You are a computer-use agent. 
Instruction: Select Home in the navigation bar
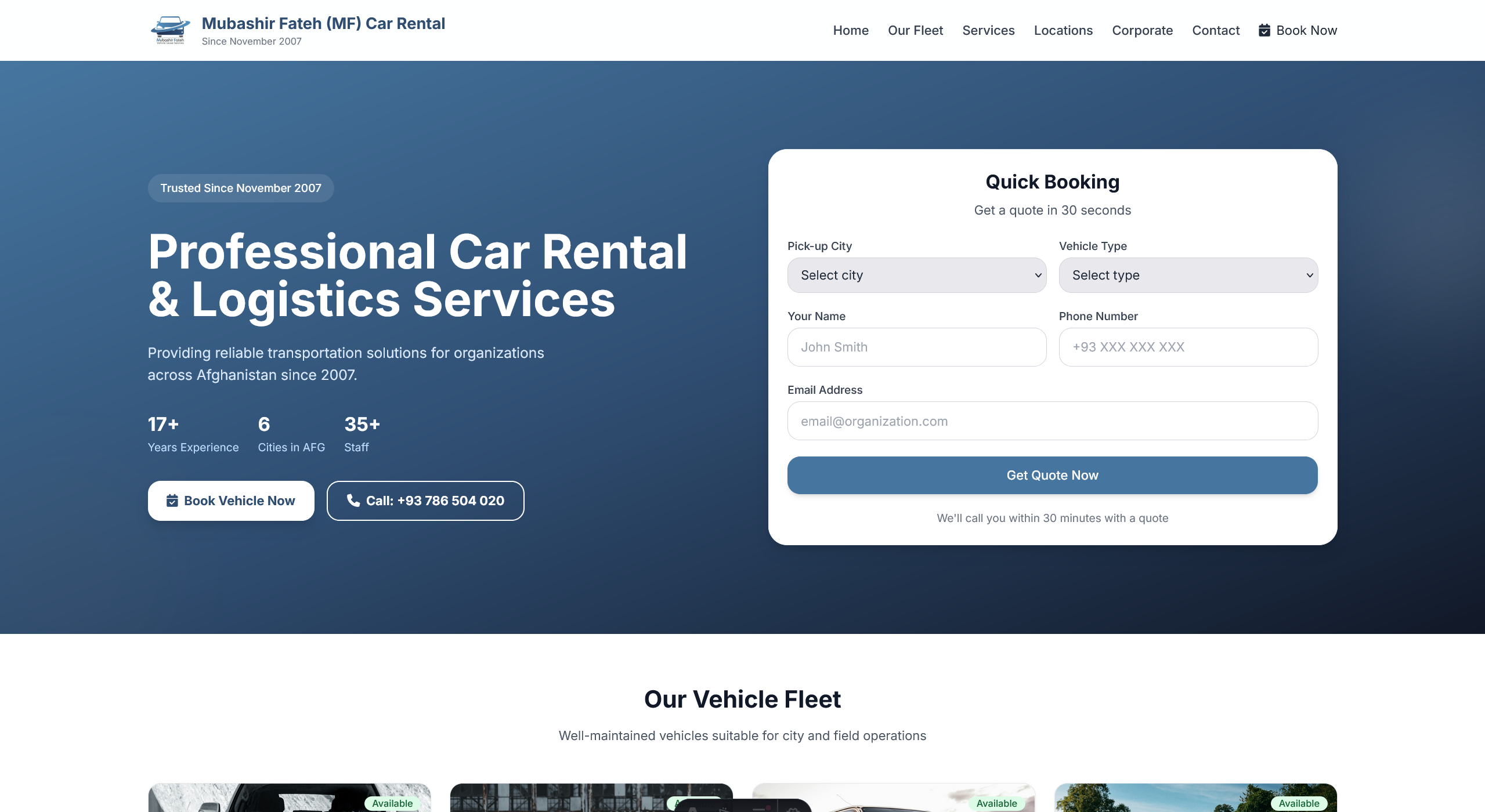click(850, 30)
